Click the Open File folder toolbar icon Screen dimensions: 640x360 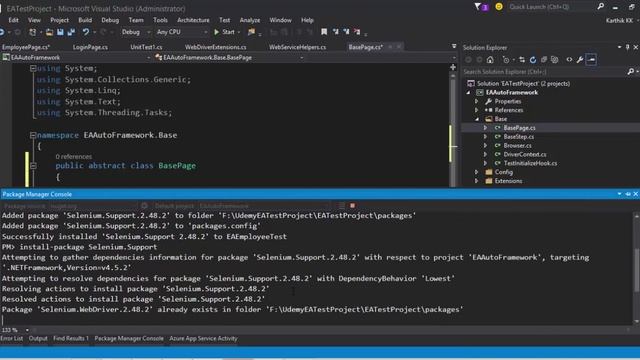[x=49, y=32]
